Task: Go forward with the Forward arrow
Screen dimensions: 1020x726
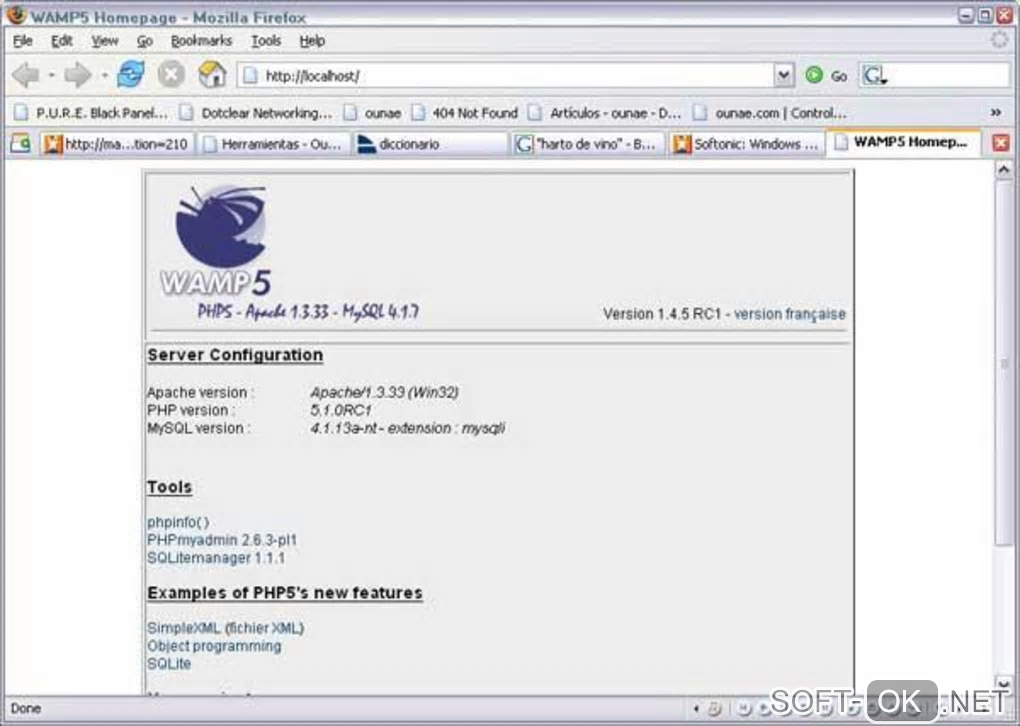Action: click(78, 75)
